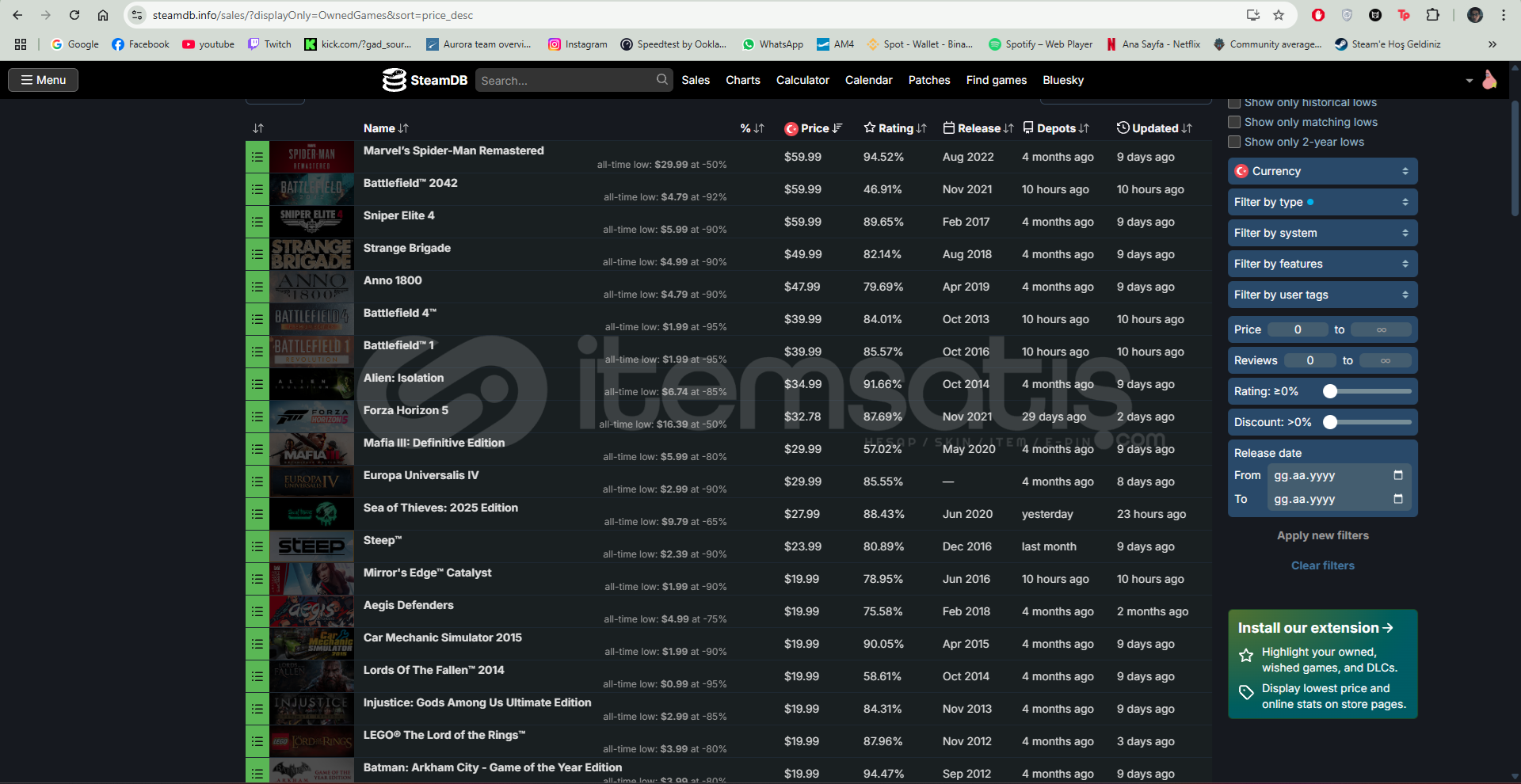Viewport: 1521px width, 784px height.
Task: Go to Sales page
Action: (x=696, y=80)
